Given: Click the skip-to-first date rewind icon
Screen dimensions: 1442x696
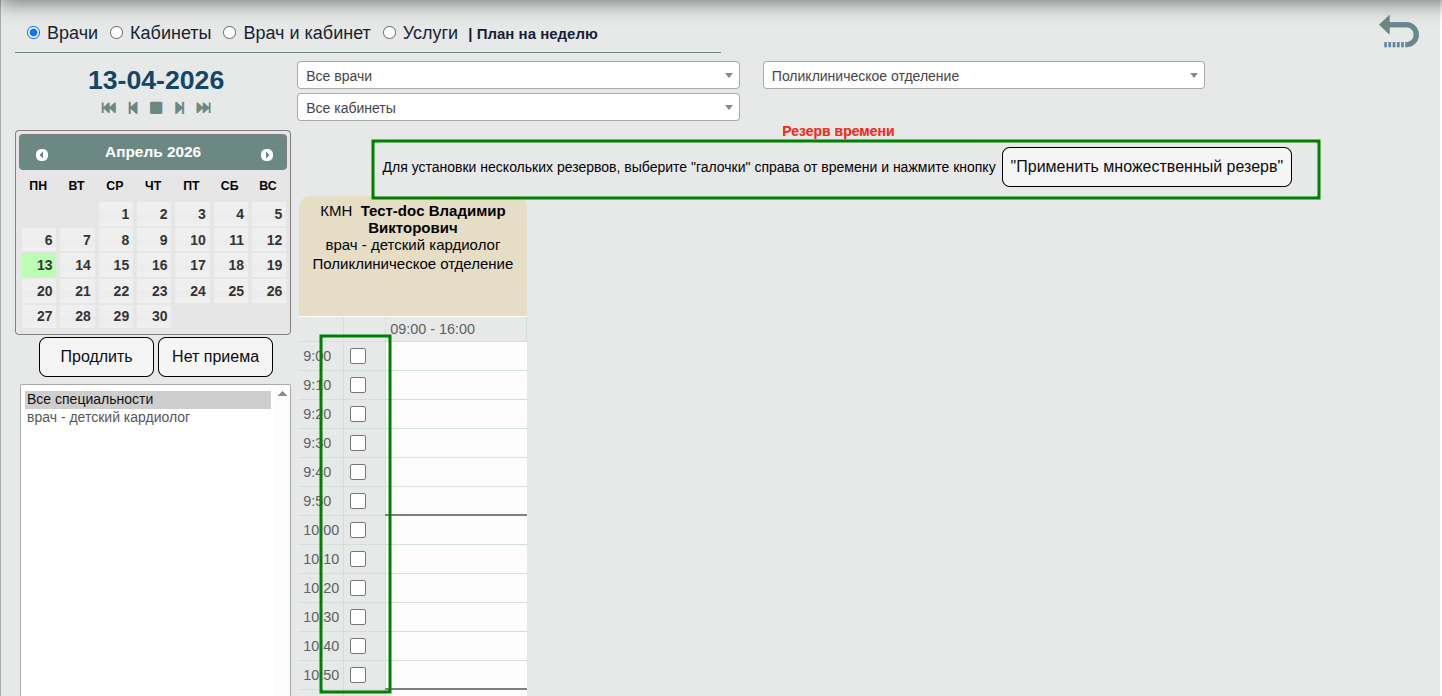Looking at the screenshot, I should (x=109, y=108).
